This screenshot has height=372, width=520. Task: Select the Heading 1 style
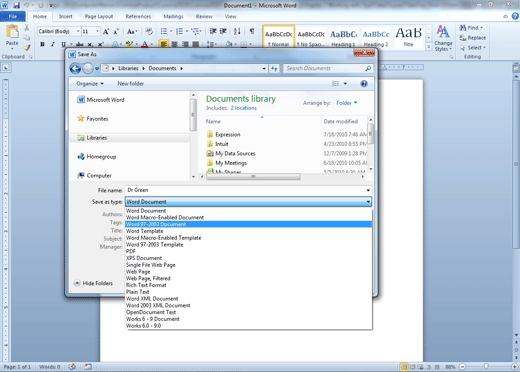click(343, 37)
